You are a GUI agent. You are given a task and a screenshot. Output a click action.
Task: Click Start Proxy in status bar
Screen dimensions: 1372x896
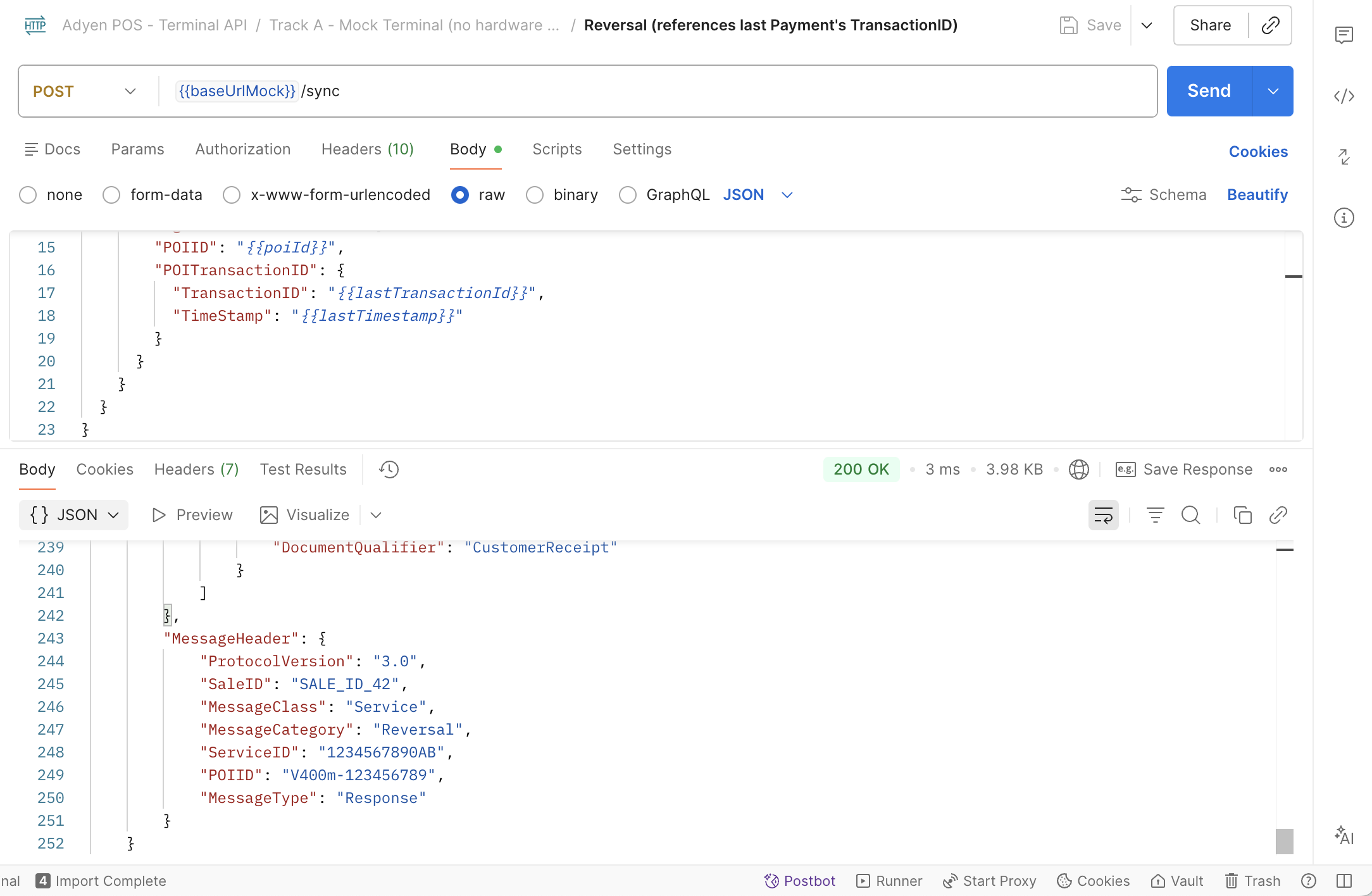[x=989, y=881]
